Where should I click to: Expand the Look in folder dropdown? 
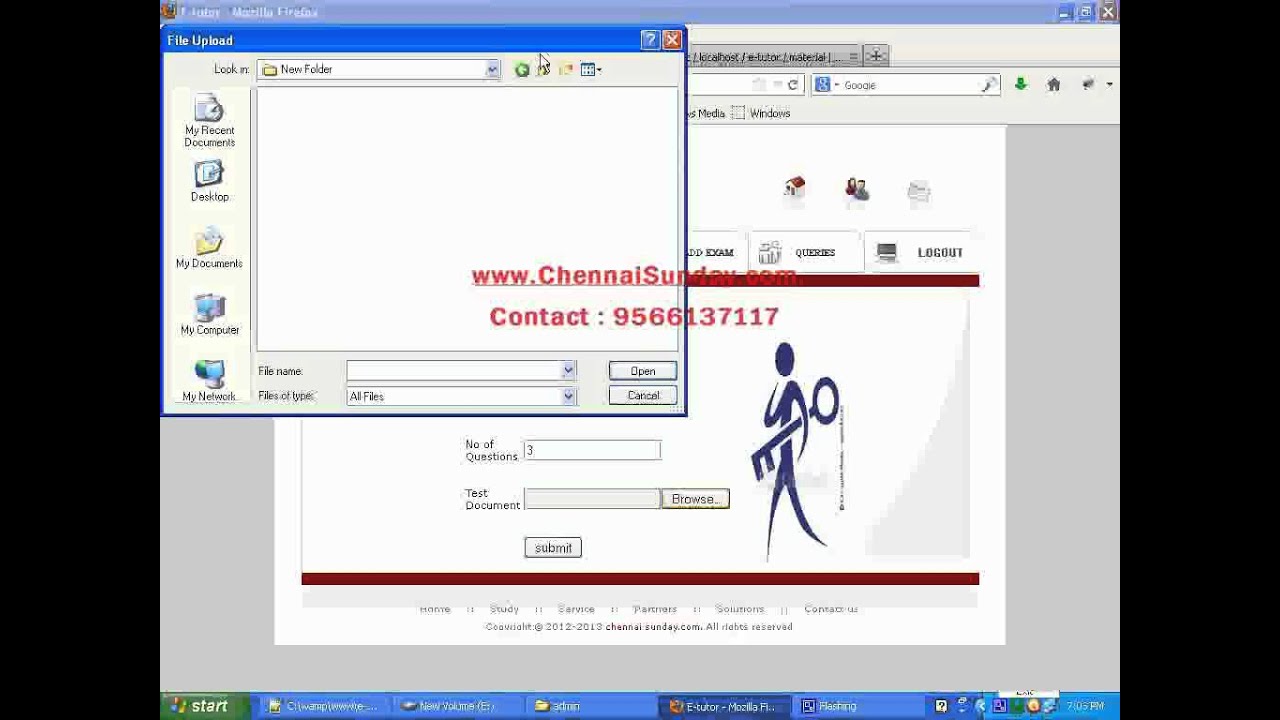click(x=492, y=69)
